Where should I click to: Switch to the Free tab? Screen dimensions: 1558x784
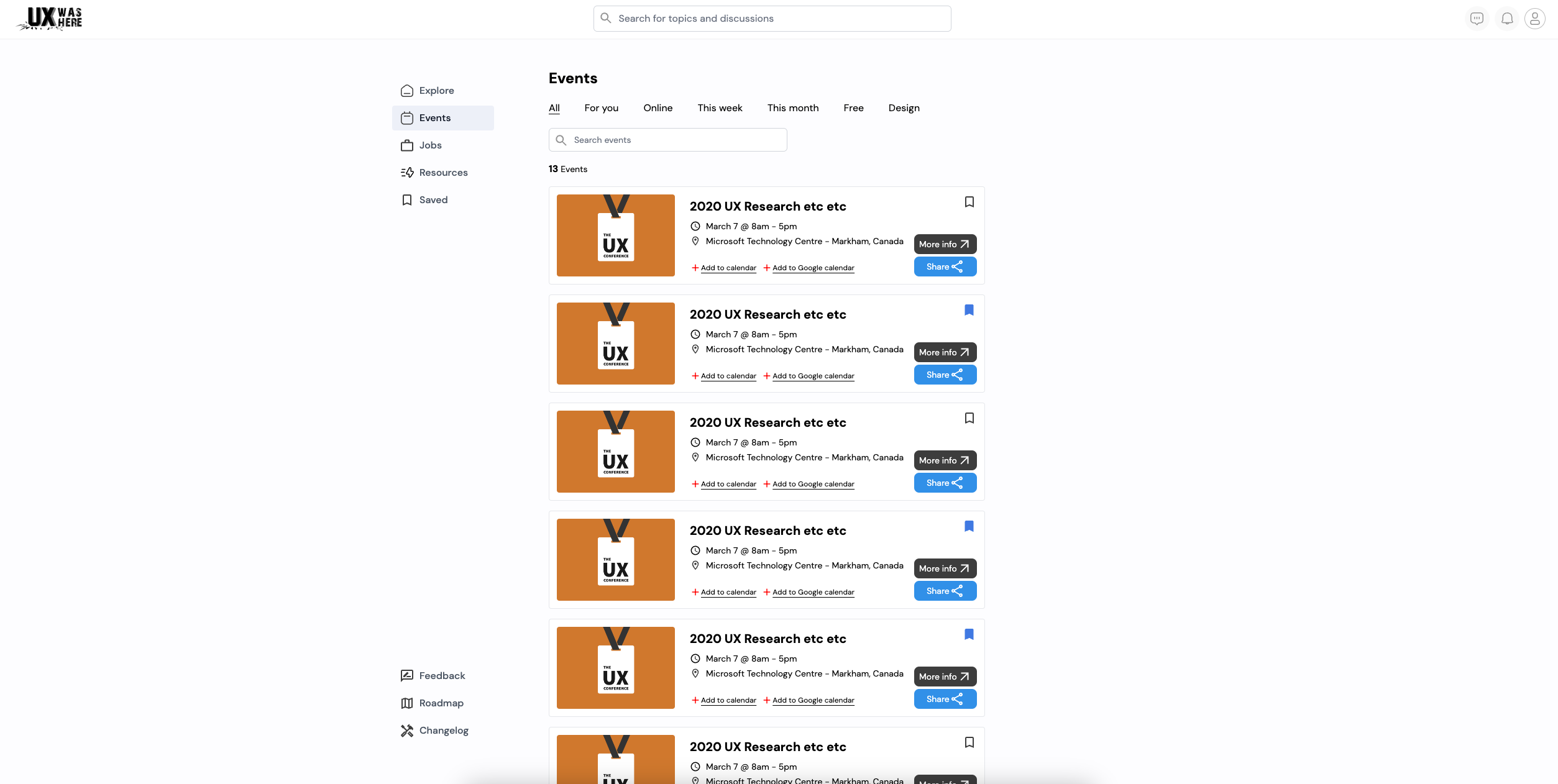[x=854, y=108]
